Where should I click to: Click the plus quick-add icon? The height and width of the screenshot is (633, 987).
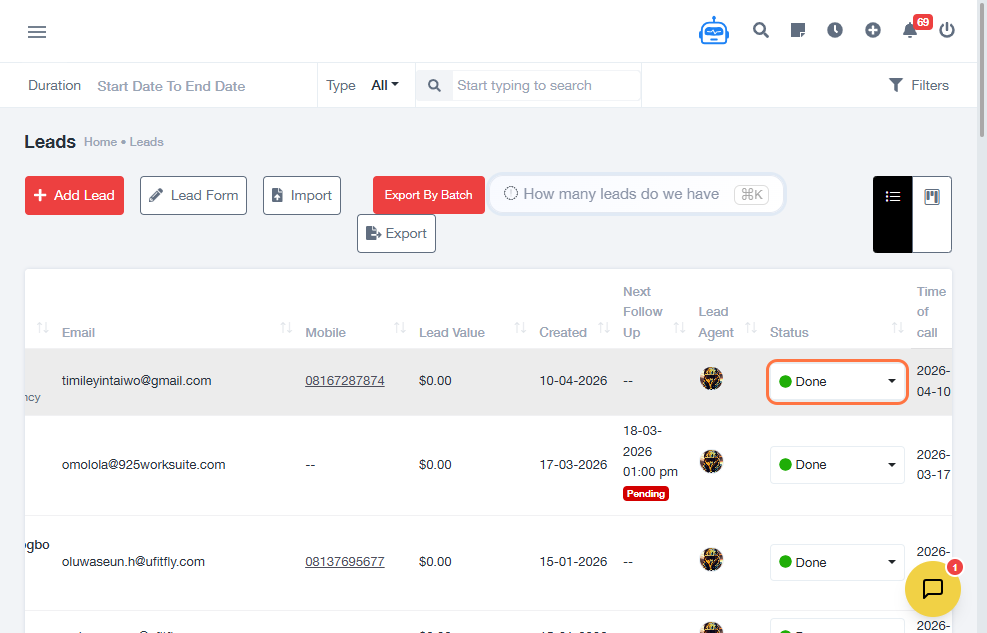tap(873, 31)
